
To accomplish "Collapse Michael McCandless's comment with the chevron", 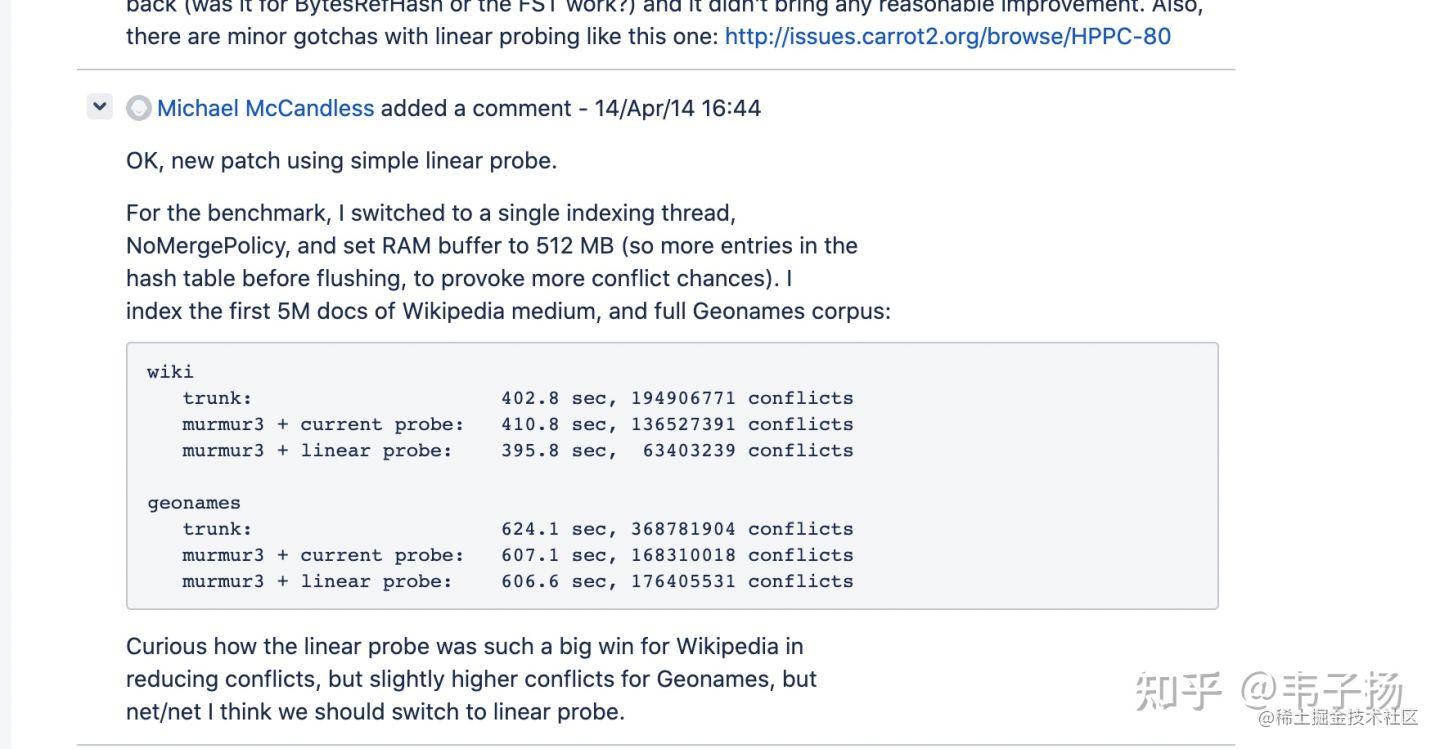I will tap(99, 106).
